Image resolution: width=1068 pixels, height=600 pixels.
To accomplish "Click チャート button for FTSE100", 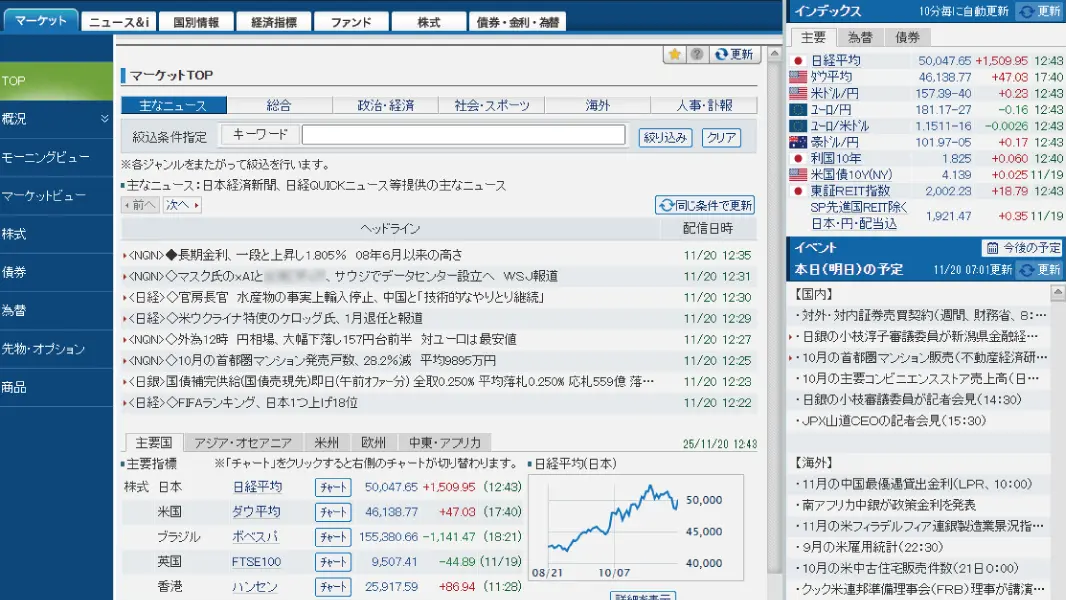I will (x=333, y=562).
